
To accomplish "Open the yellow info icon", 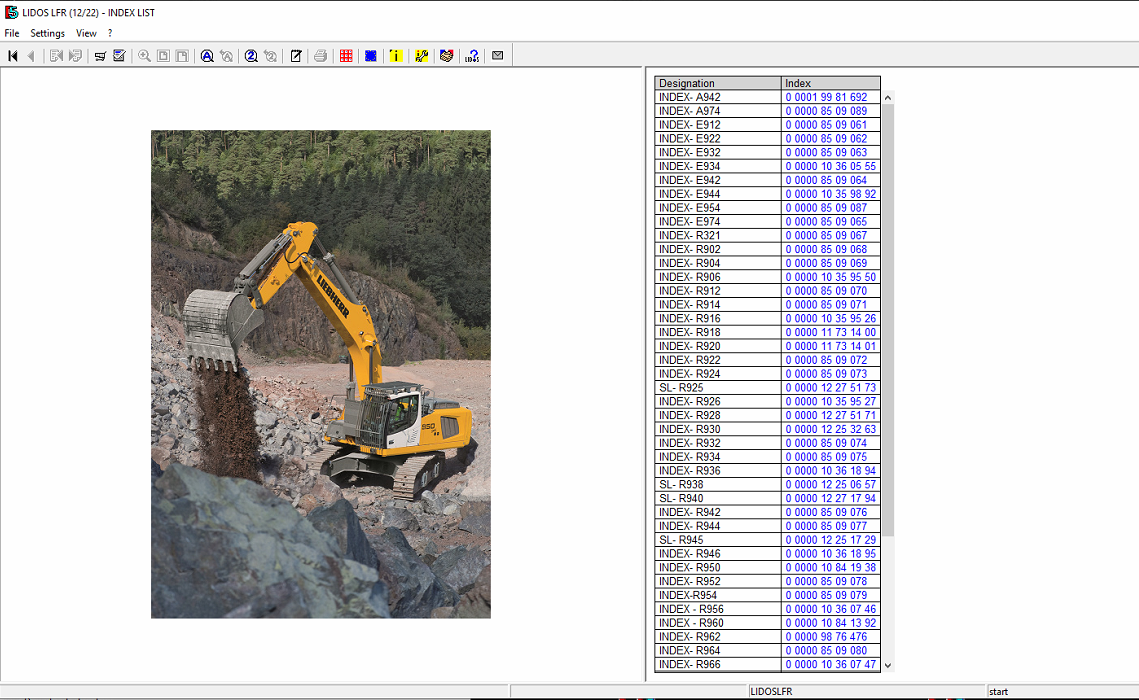I will pos(395,56).
